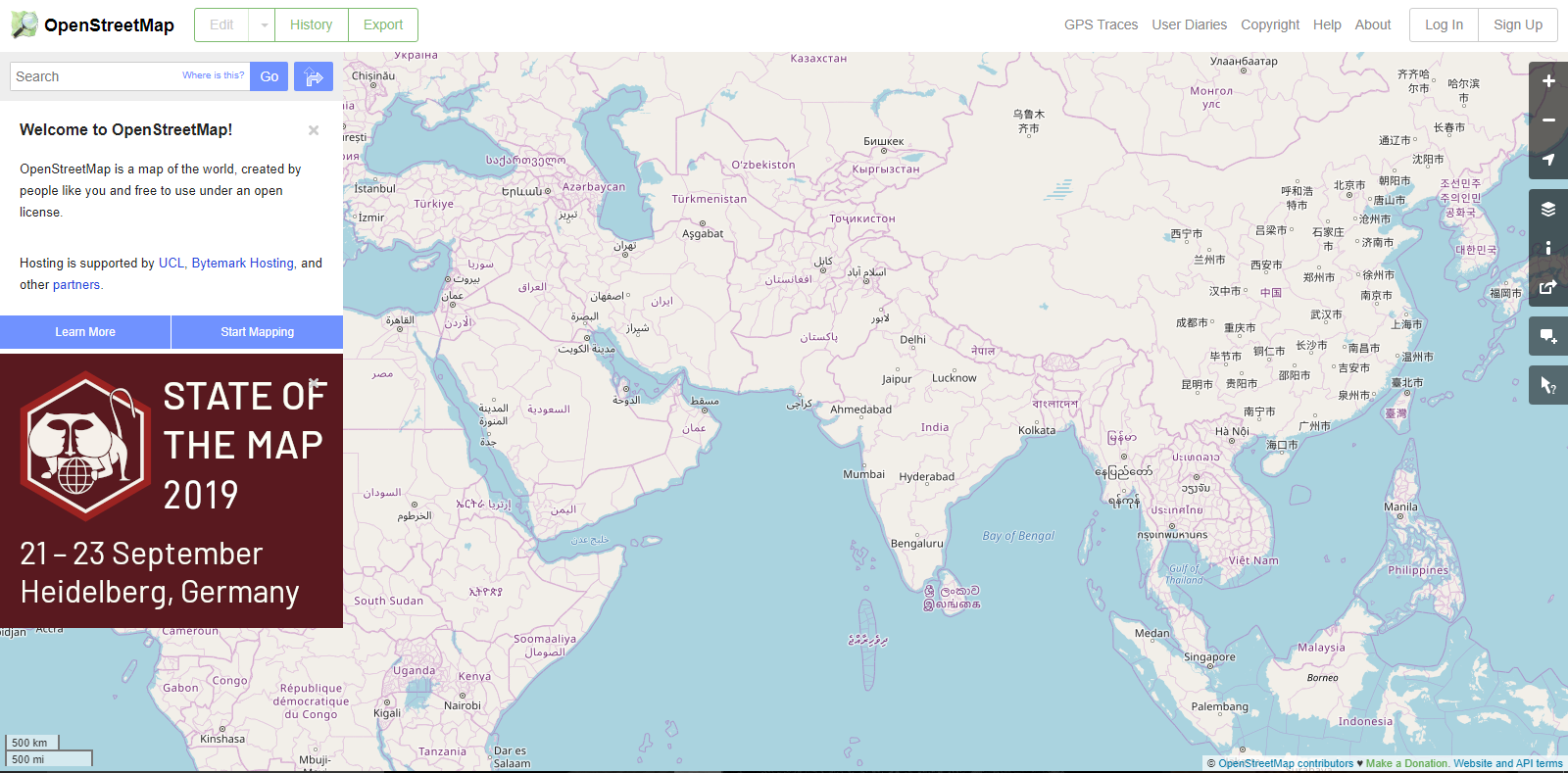
Task: Click the Bay of Bengal label
Action: coord(1018,536)
